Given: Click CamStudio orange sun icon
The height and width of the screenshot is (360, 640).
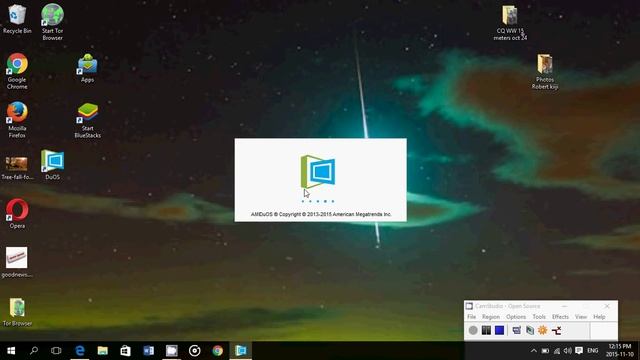Looking at the screenshot, I should pyautogui.click(x=542, y=330).
